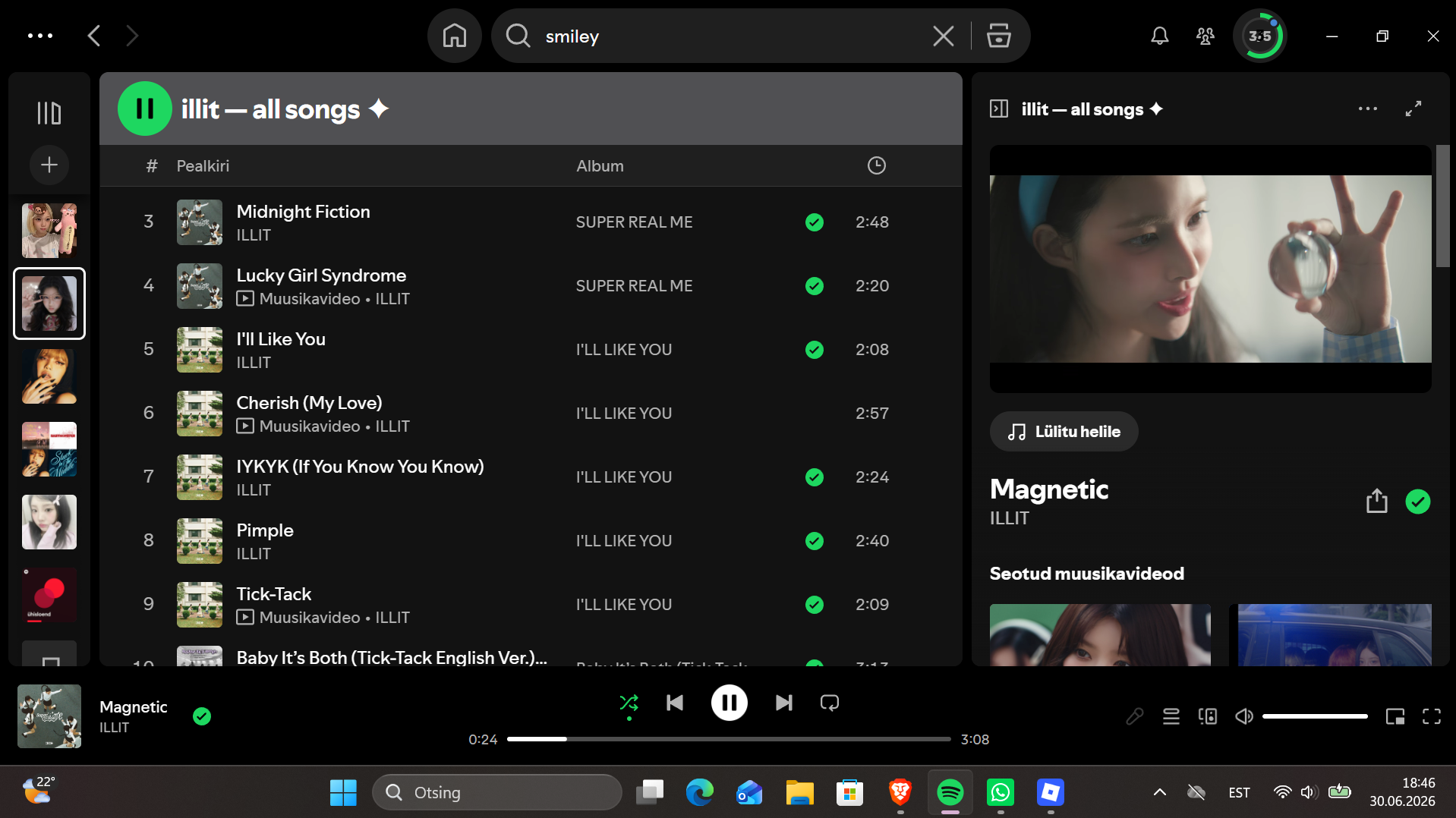This screenshot has height=818, width=1456.
Task: Collapse the Now Playing side panel
Action: point(998,109)
